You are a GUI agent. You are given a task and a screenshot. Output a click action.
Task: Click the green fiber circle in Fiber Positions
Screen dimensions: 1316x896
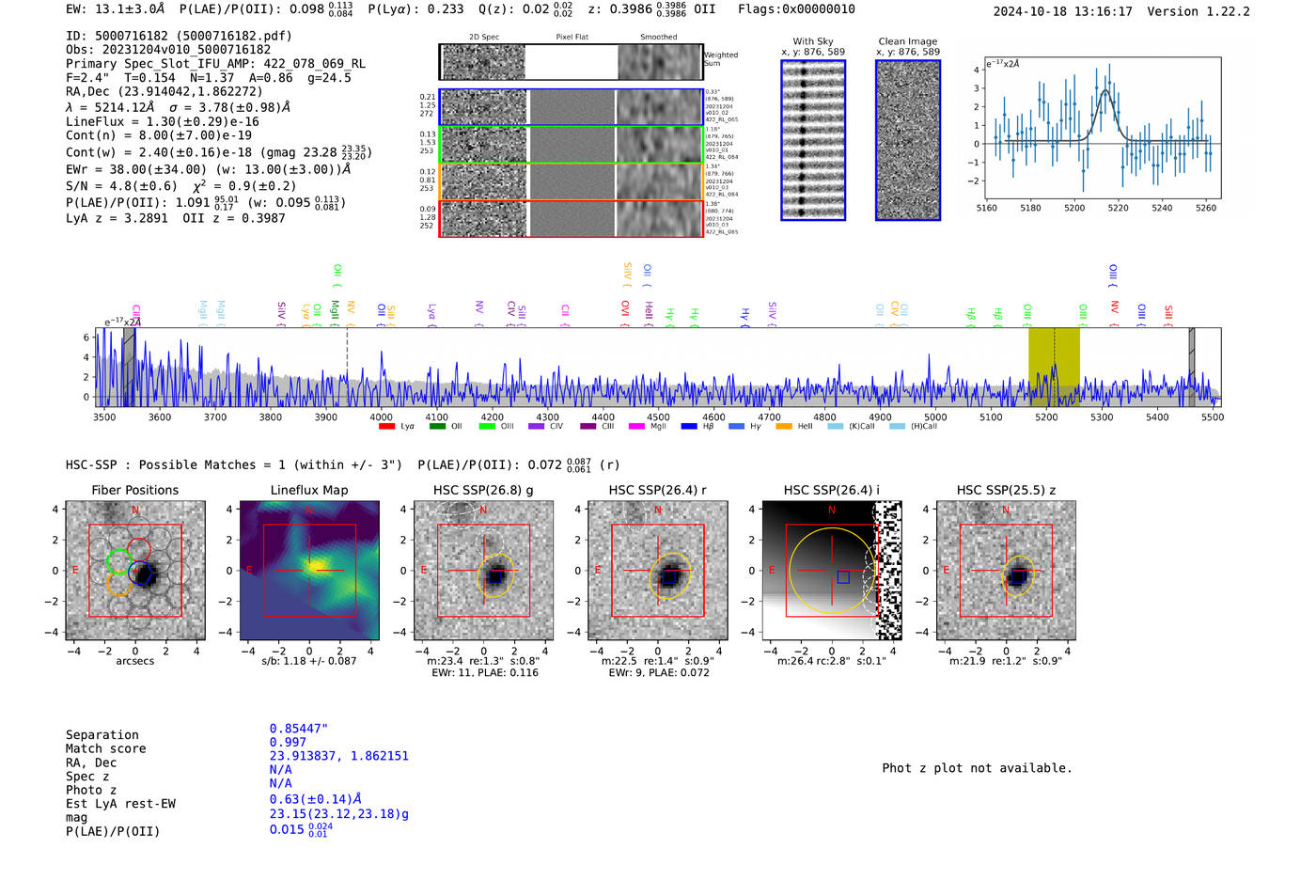pos(118,562)
